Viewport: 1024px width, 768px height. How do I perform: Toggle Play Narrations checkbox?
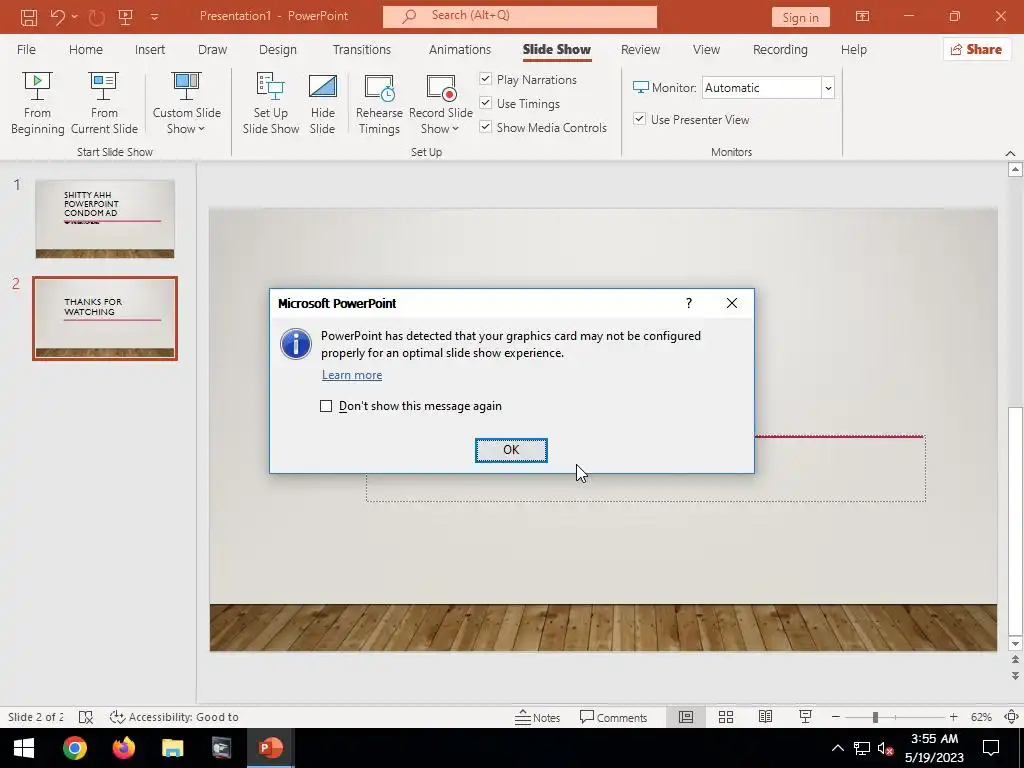(485, 79)
